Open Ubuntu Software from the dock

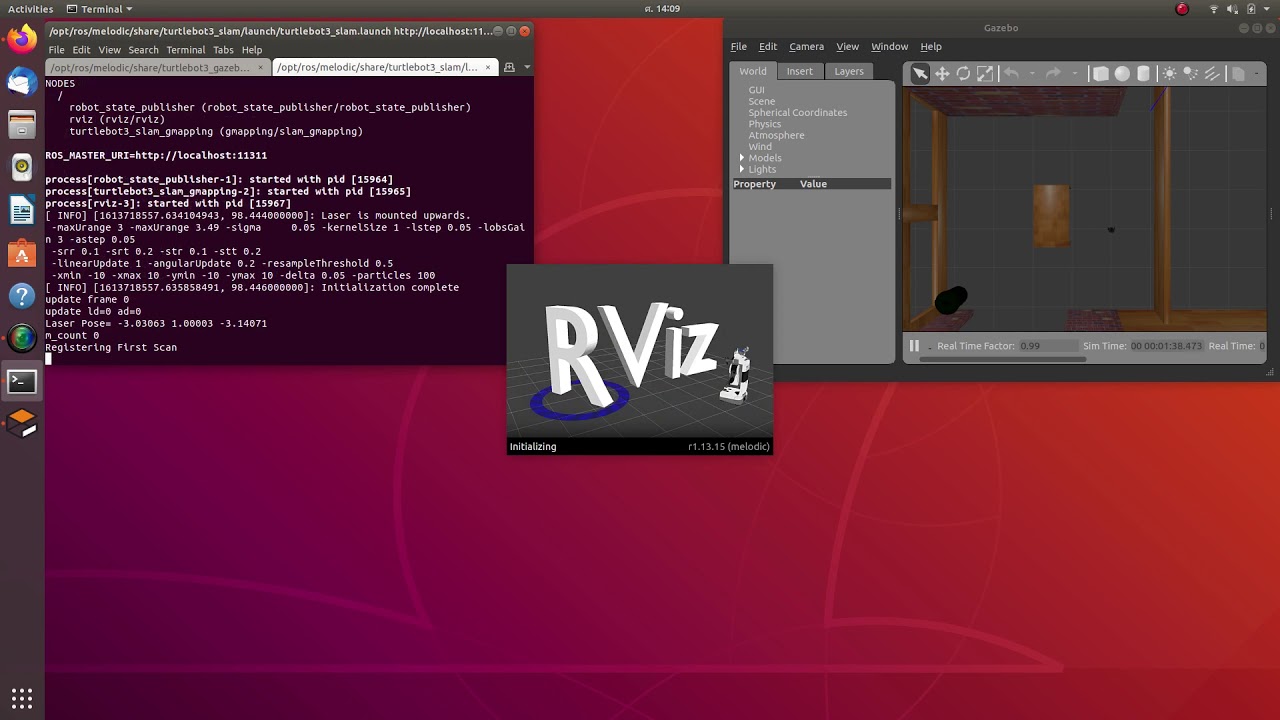click(22, 254)
